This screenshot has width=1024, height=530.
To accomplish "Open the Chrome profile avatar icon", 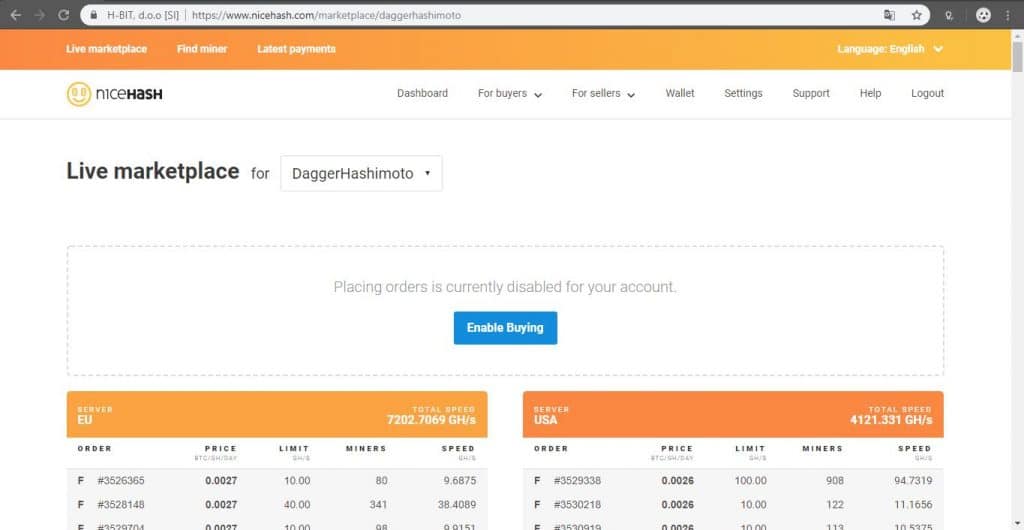I will click(984, 14).
